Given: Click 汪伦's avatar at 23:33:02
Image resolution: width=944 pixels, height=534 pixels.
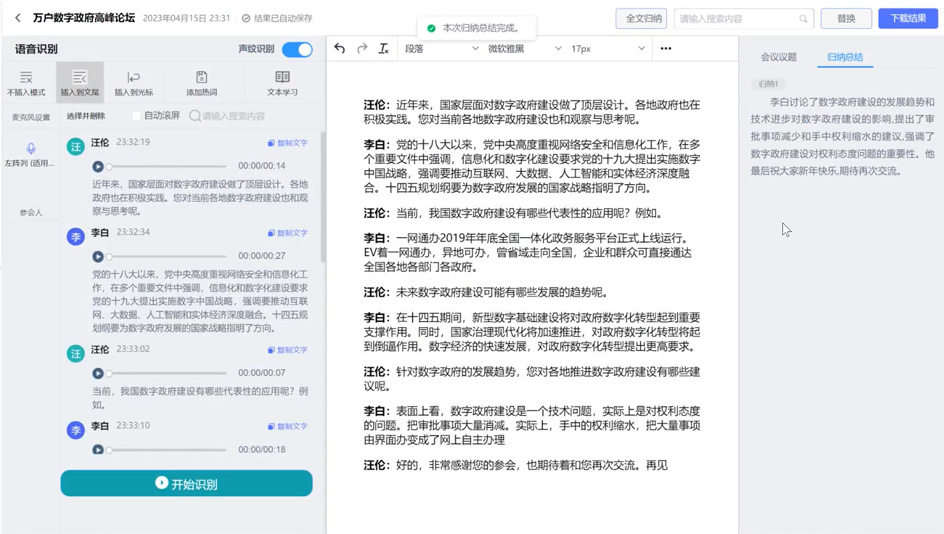Looking at the screenshot, I should (x=75, y=353).
